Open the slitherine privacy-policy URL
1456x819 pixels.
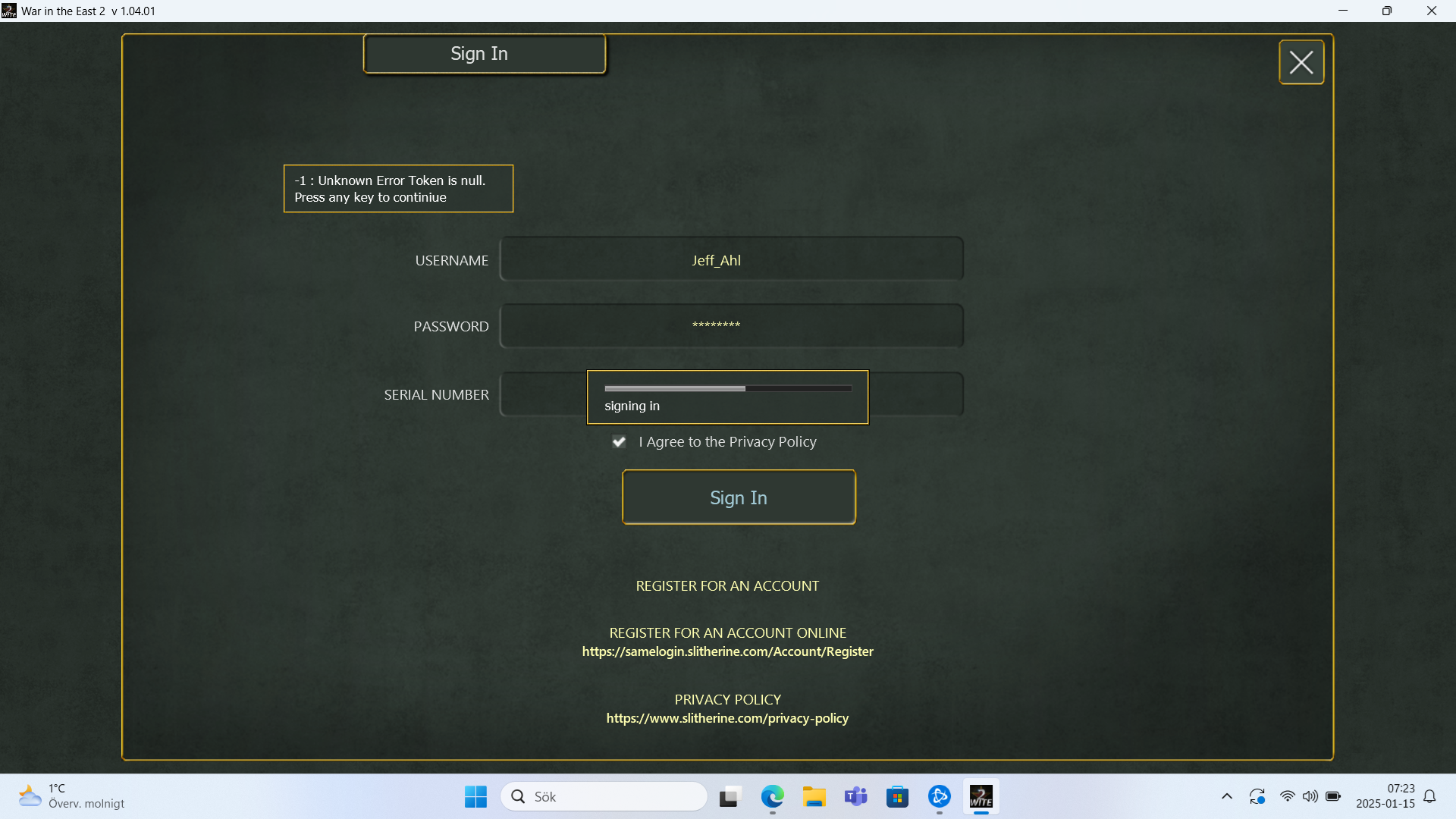coord(727,718)
